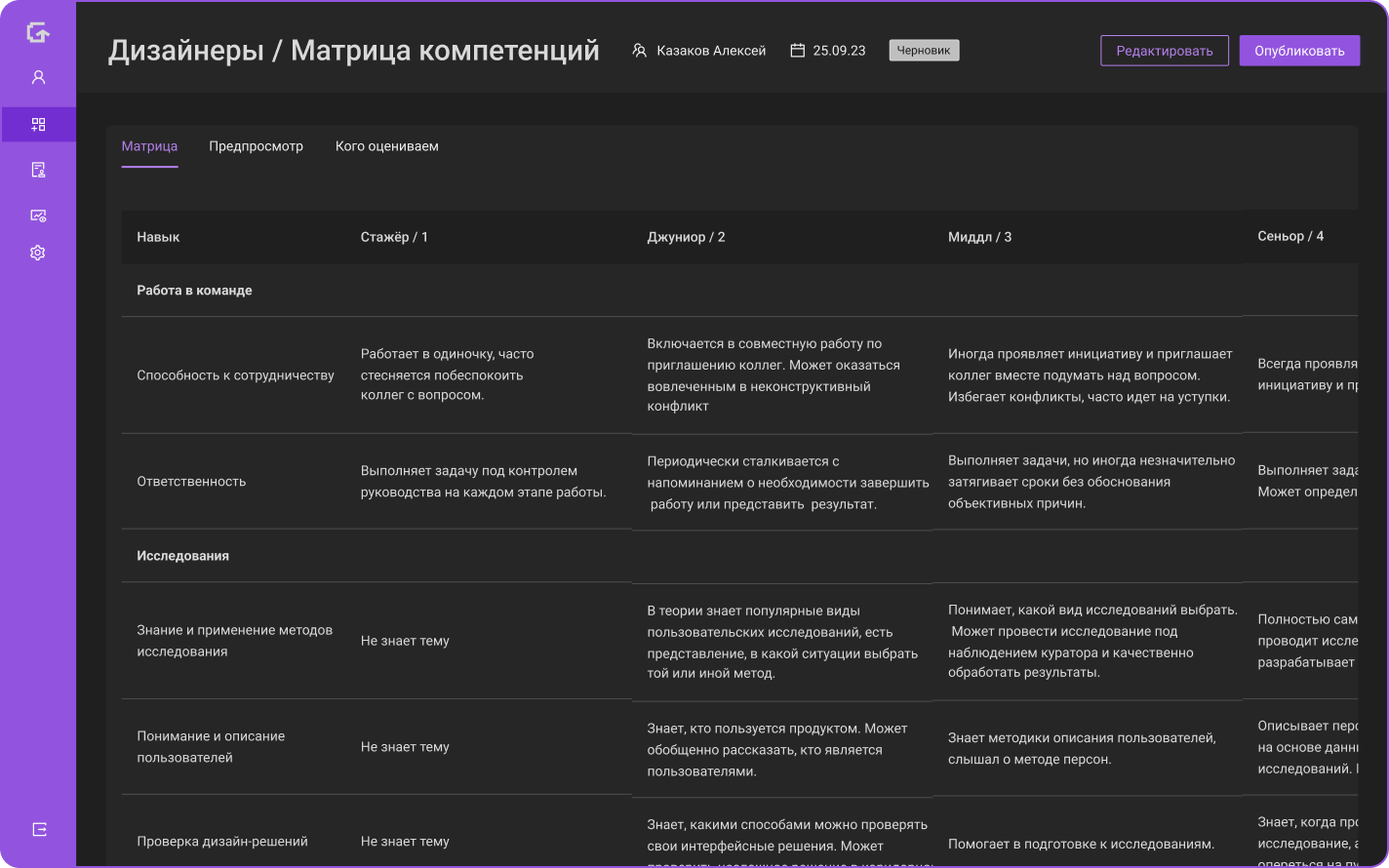Open the Кого оцениваем tab
The width and height of the screenshot is (1389, 868).
point(386,146)
